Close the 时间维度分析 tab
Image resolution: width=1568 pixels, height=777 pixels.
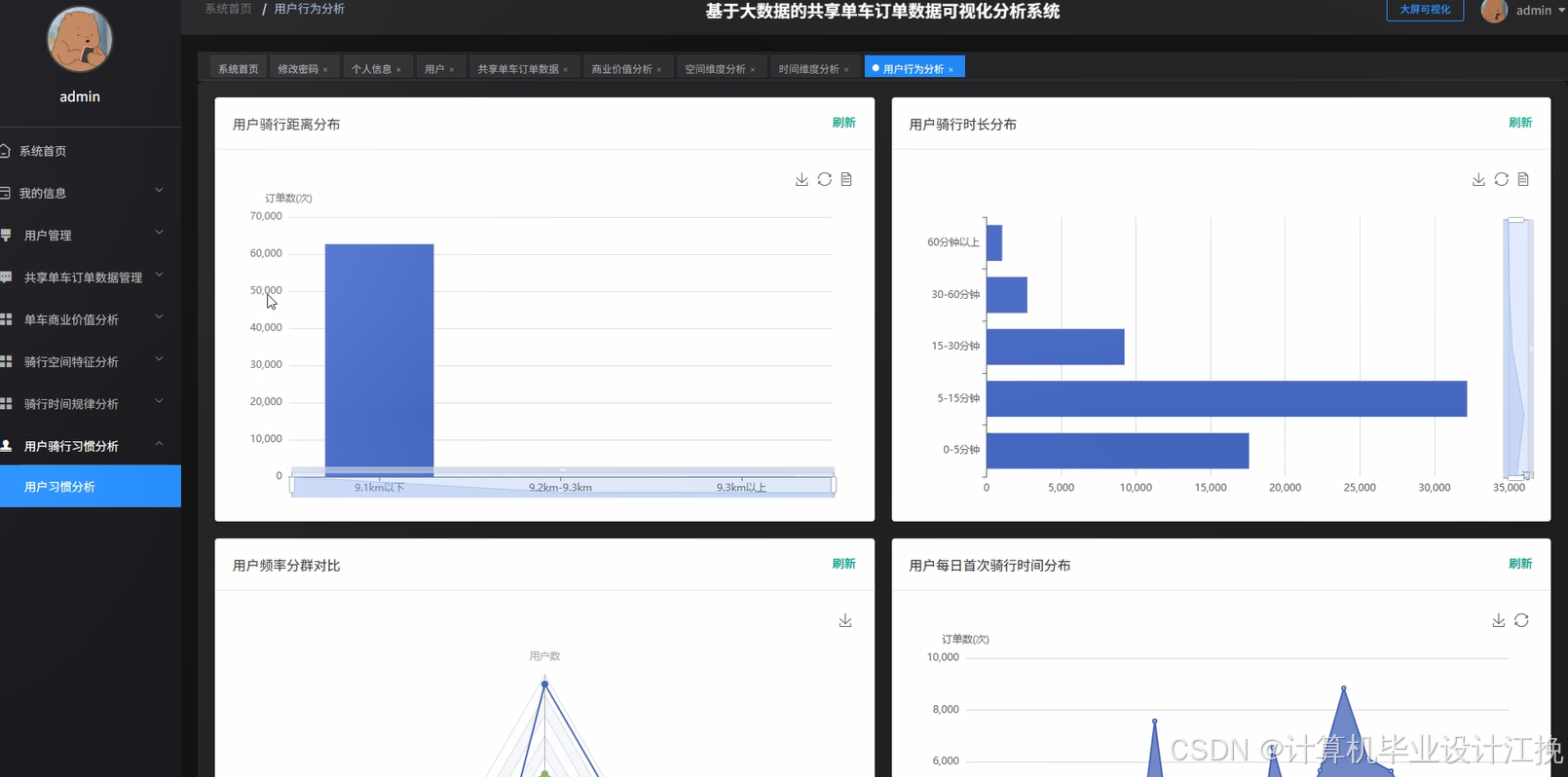click(846, 69)
